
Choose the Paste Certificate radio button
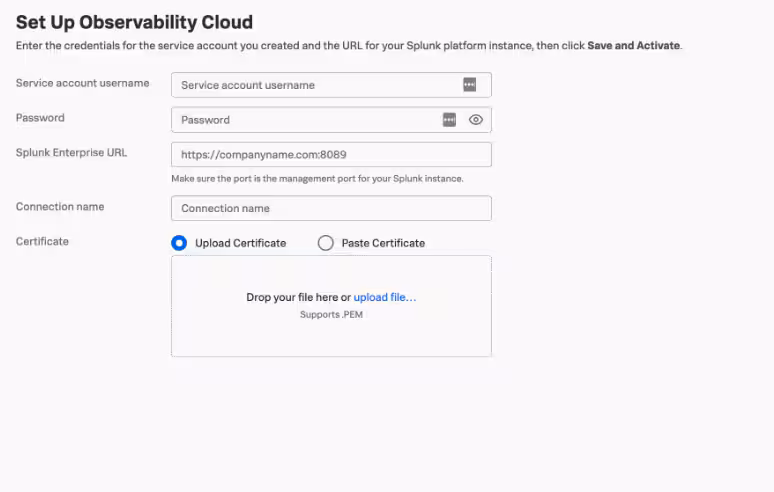[x=325, y=243]
